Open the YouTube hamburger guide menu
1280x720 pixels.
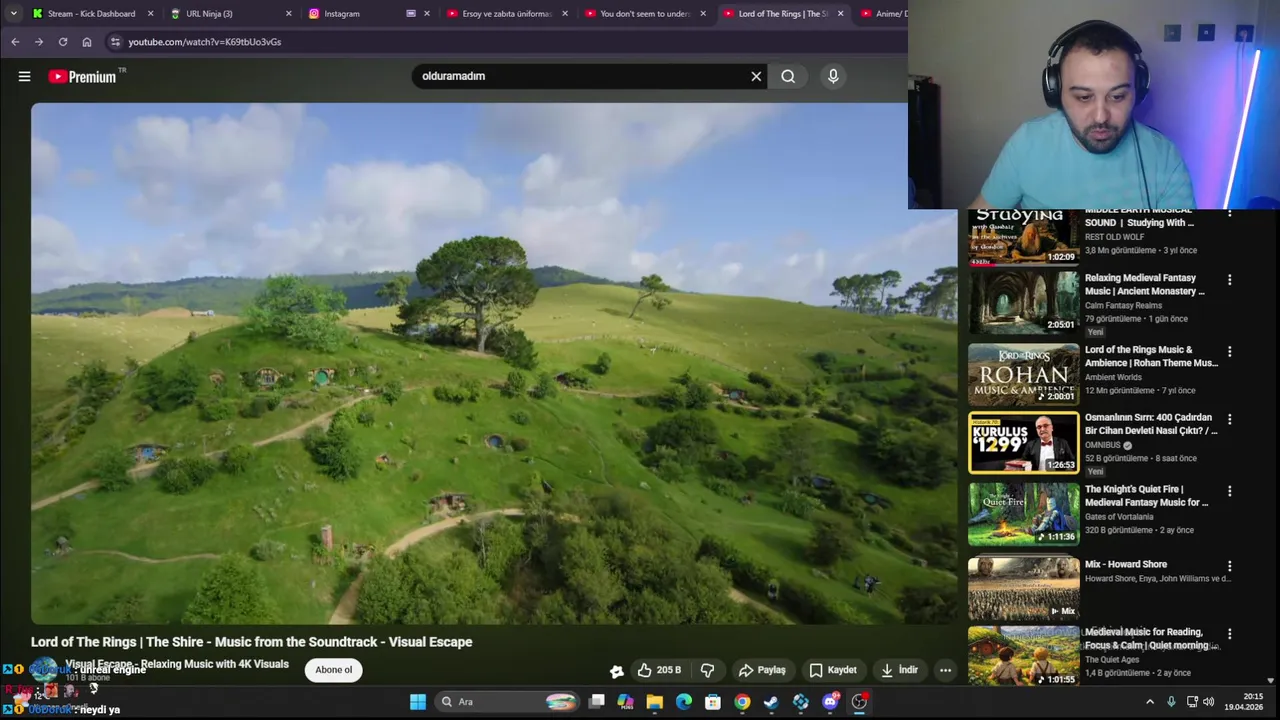click(24, 76)
